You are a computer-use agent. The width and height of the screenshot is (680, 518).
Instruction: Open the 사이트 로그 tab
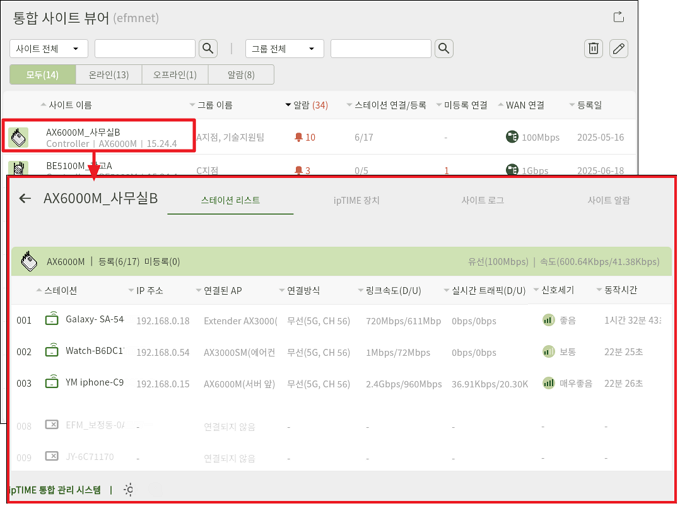(x=482, y=200)
